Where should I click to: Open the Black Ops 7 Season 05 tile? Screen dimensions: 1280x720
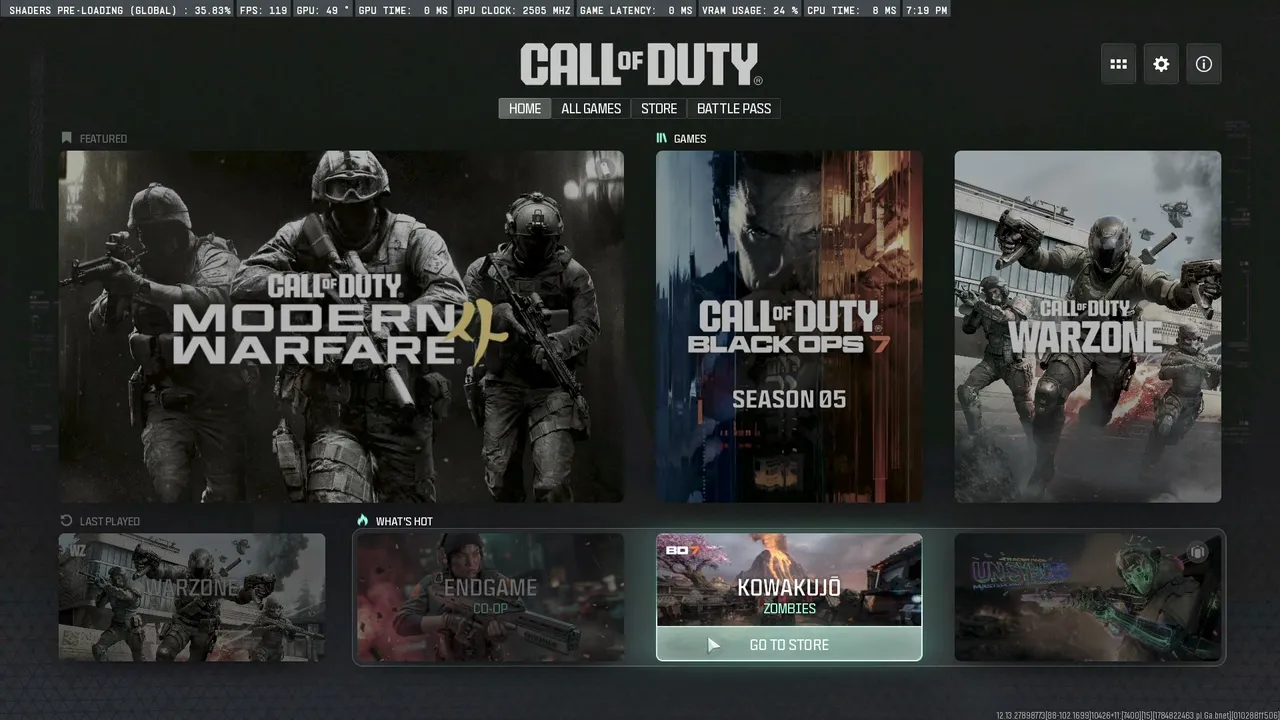click(789, 327)
